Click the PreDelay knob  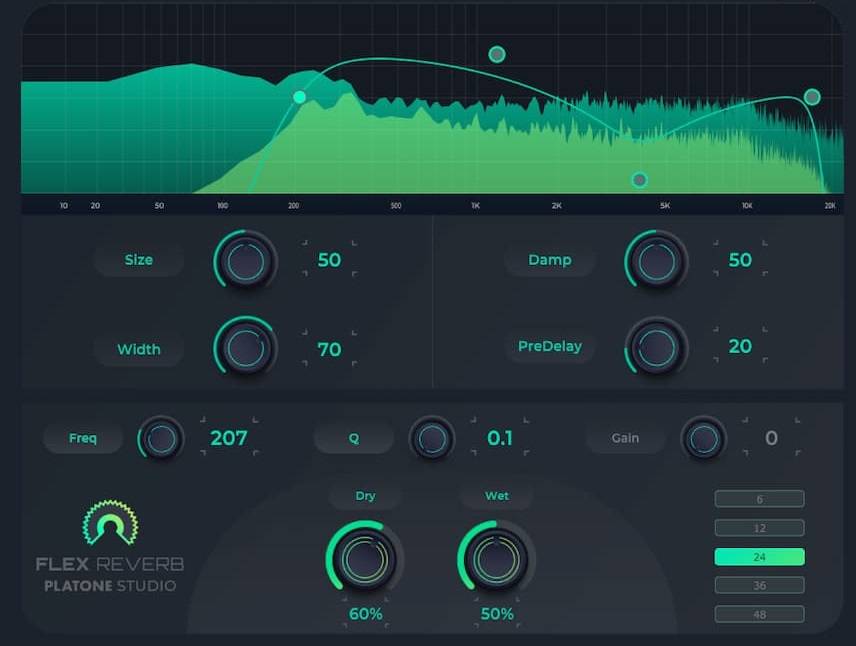click(656, 348)
